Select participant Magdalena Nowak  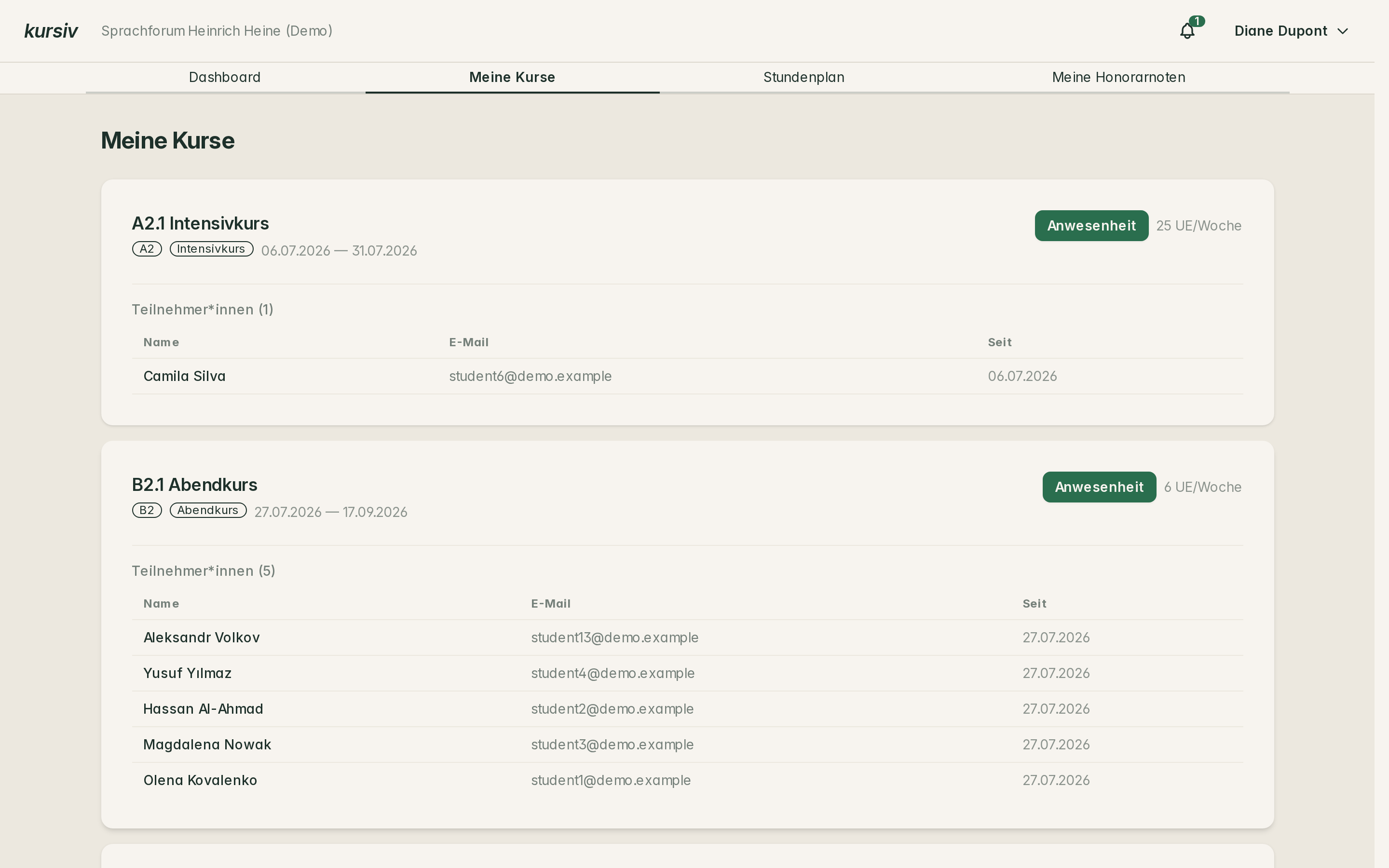207,745
